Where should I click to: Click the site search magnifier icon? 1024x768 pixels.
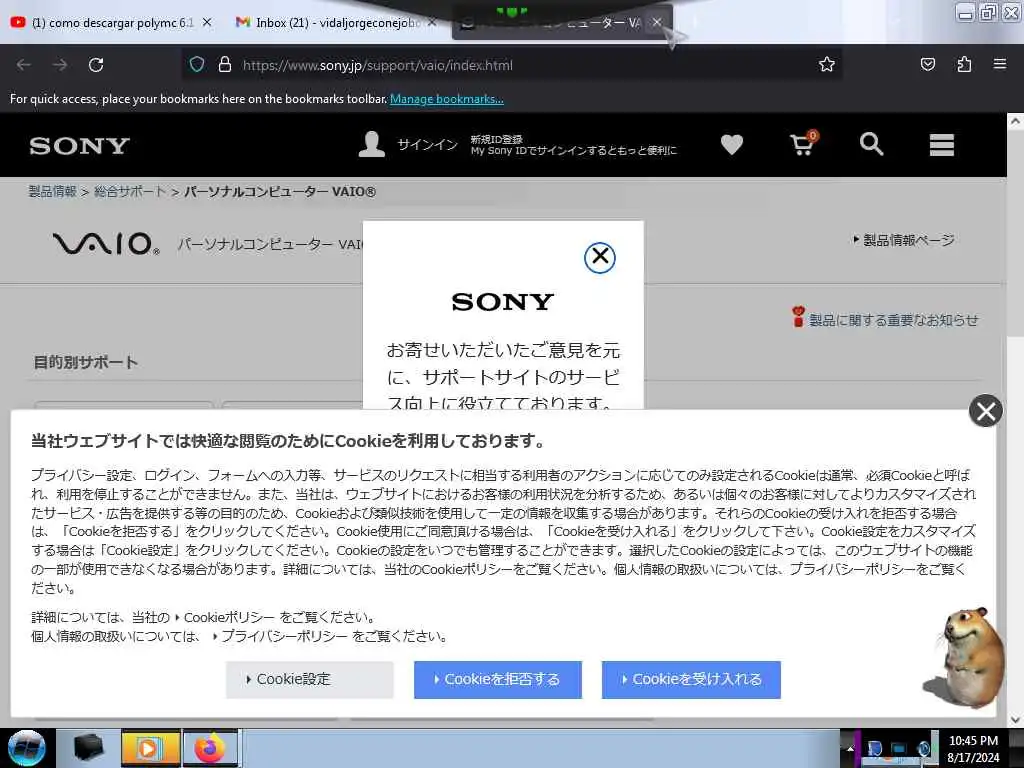click(x=871, y=144)
